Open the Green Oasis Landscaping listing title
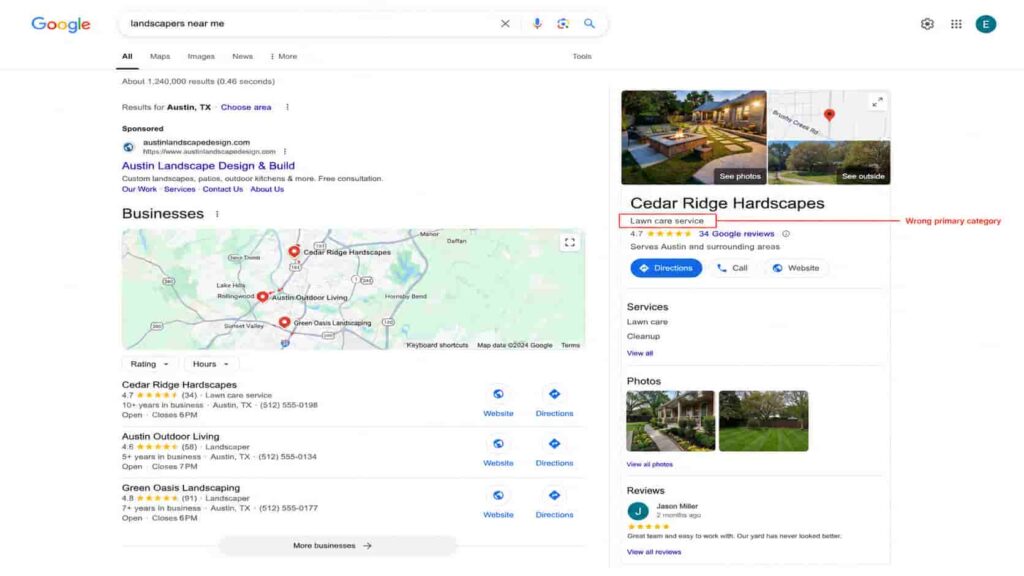The width and height of the screenshot is (1024, 576). tap(181, 488)
